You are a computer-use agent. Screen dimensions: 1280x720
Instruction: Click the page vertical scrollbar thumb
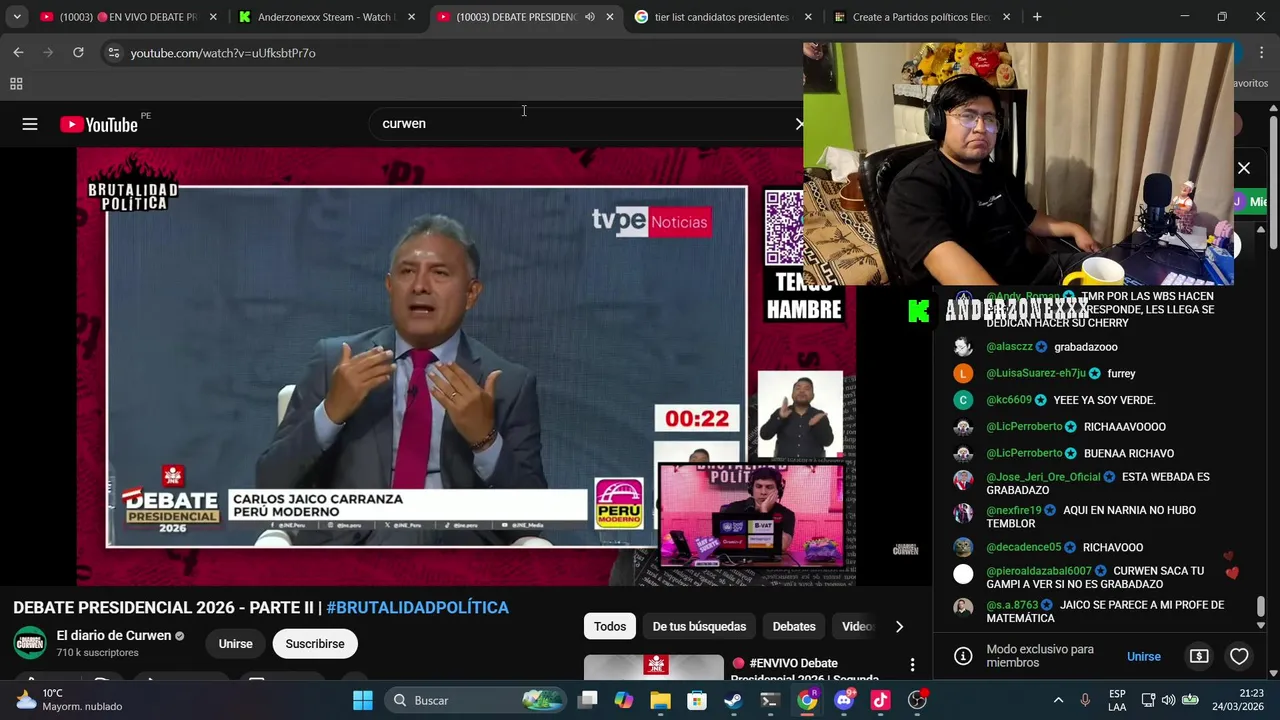pos(1273,180)
